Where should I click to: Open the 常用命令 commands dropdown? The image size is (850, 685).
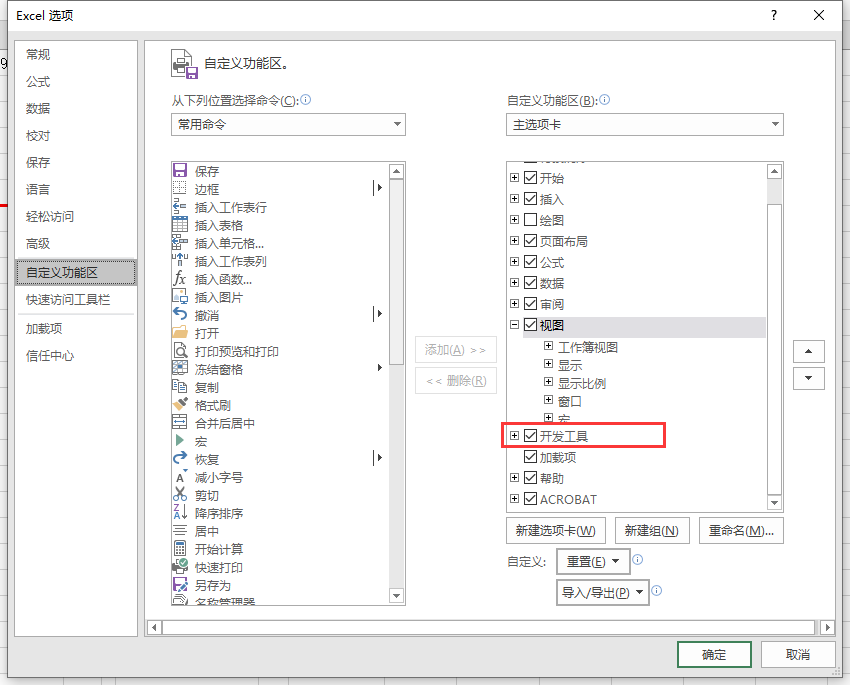pos(288,125)
